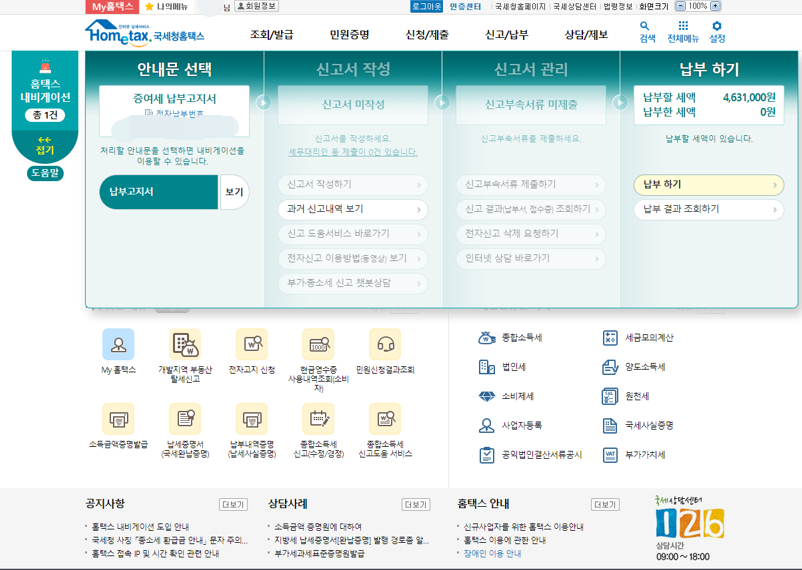Open 종합소득세 신고도움 서비스 icon

pyautogui.click(x=385, y=419)
